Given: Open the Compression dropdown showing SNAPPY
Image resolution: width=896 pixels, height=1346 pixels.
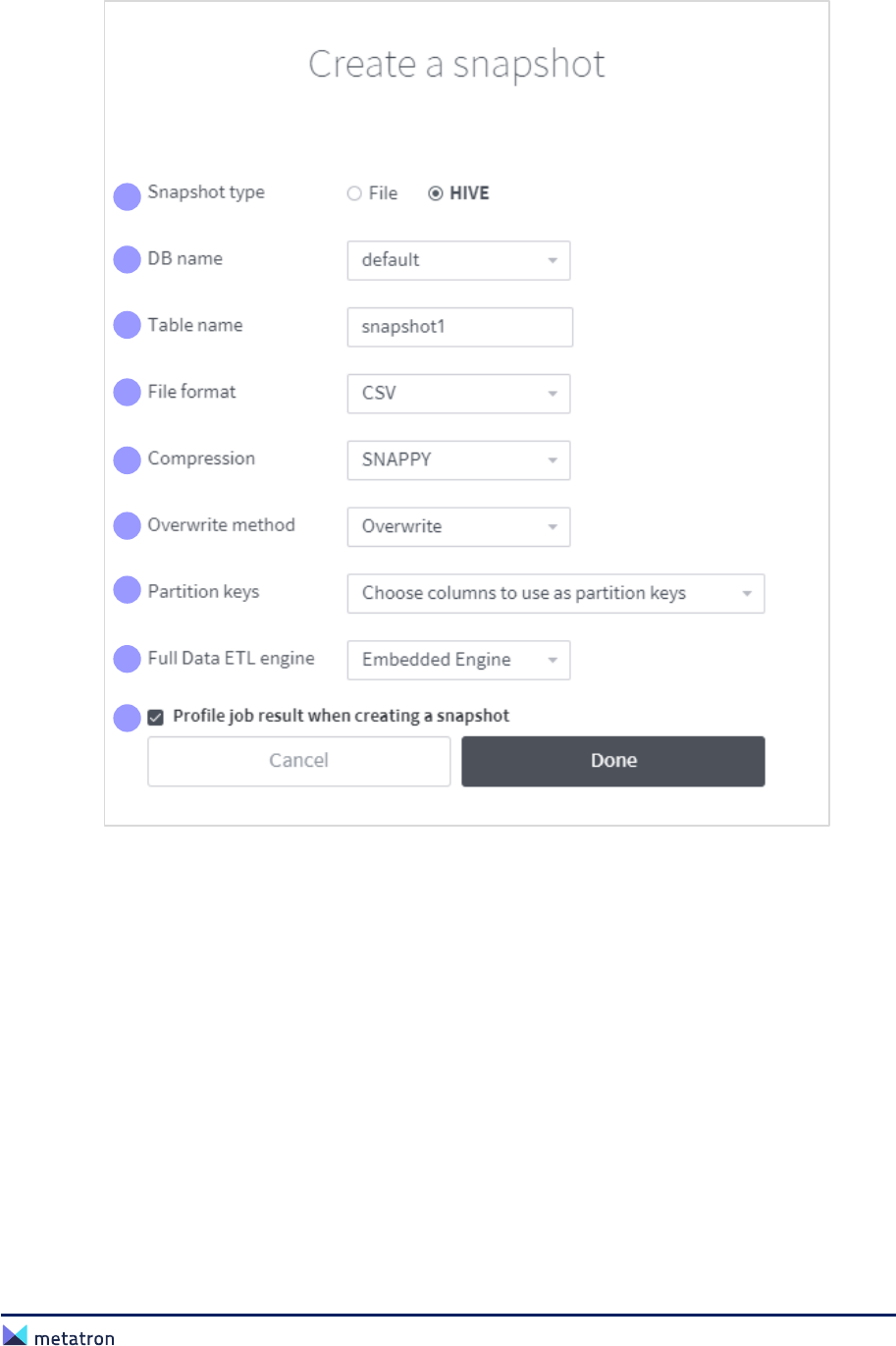Looking at the screenshot, I should (x=458, y=460).
